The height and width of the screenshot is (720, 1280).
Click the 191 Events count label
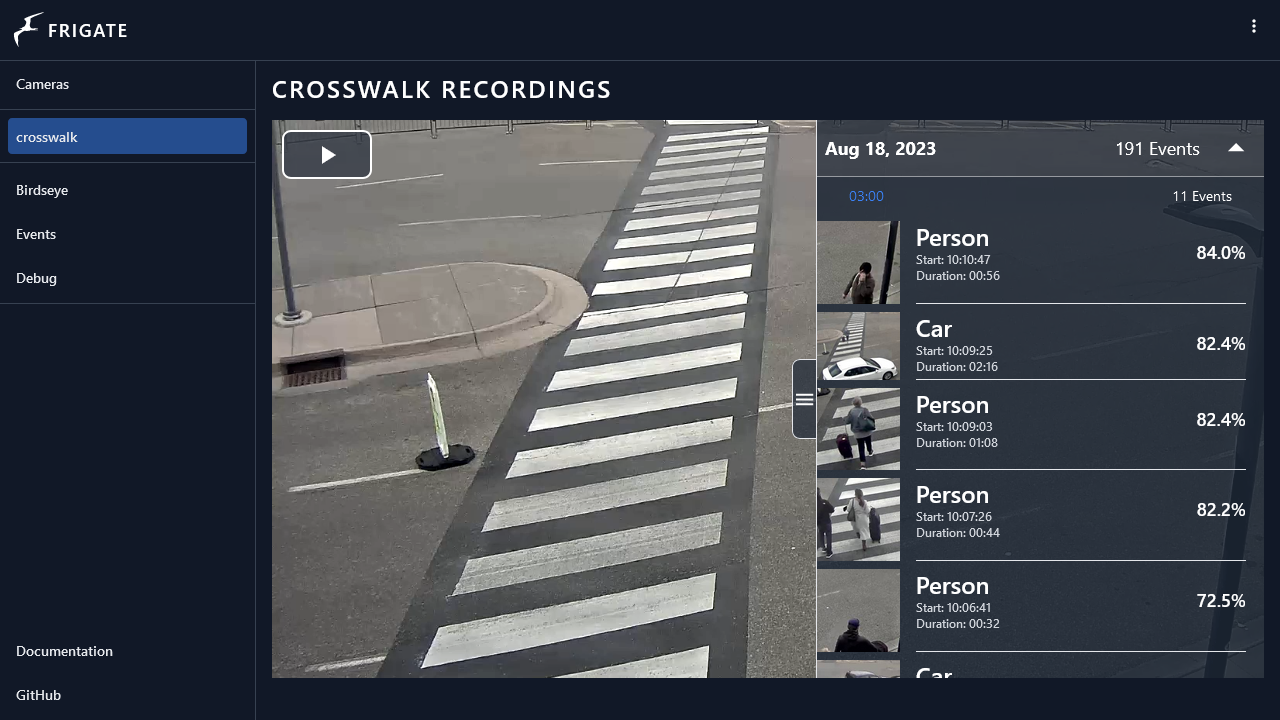[1157, 149]
